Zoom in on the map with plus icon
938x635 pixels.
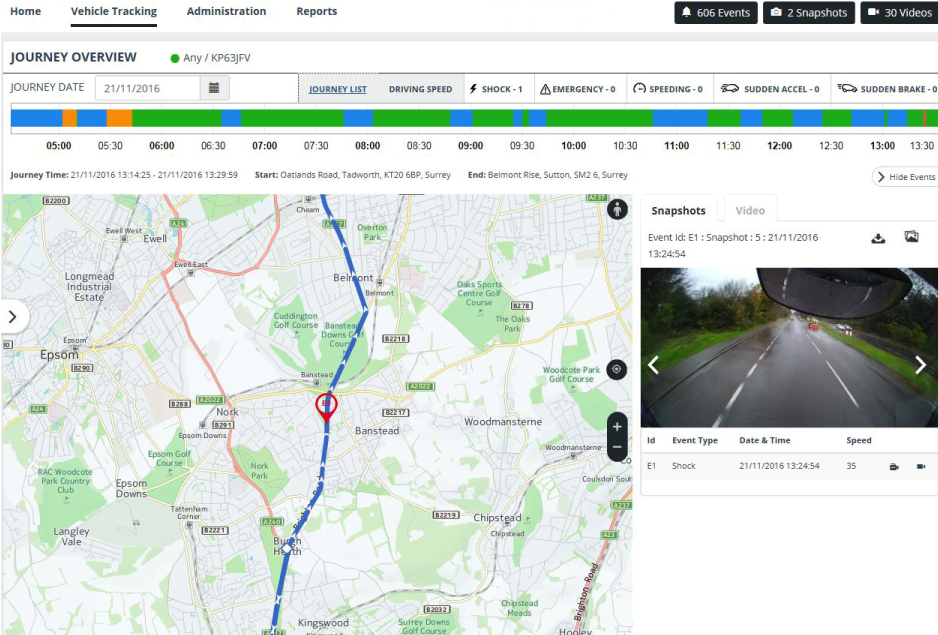click(617, 426)
